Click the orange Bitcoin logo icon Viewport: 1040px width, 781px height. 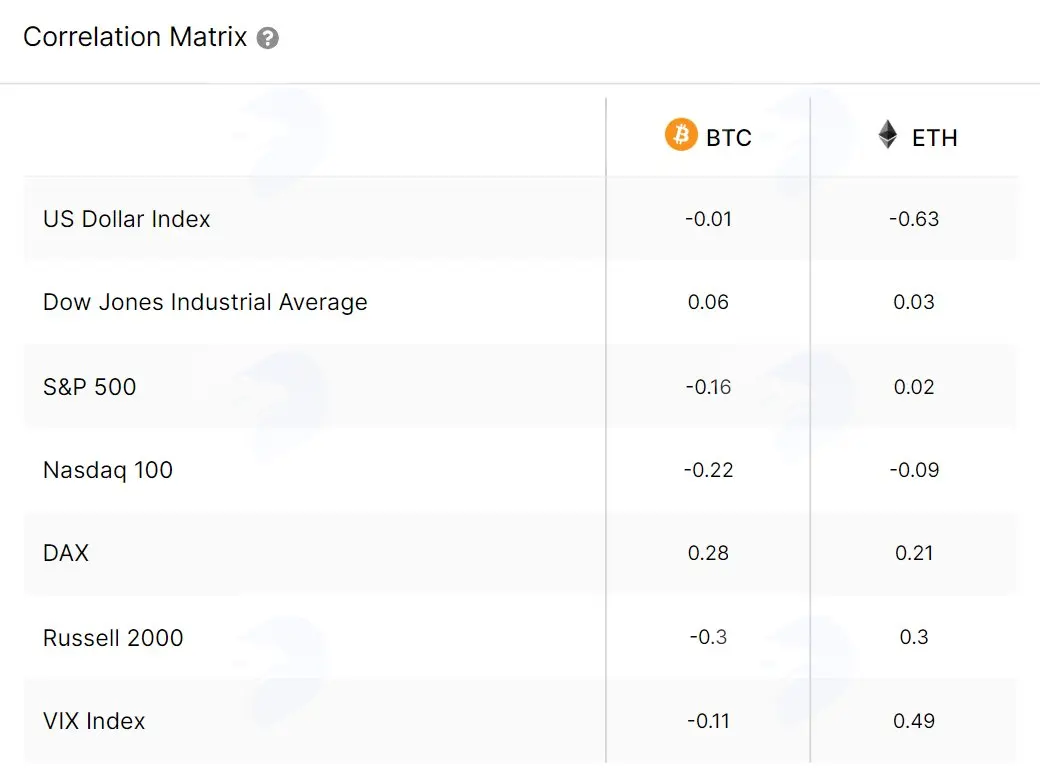point(681,135)
